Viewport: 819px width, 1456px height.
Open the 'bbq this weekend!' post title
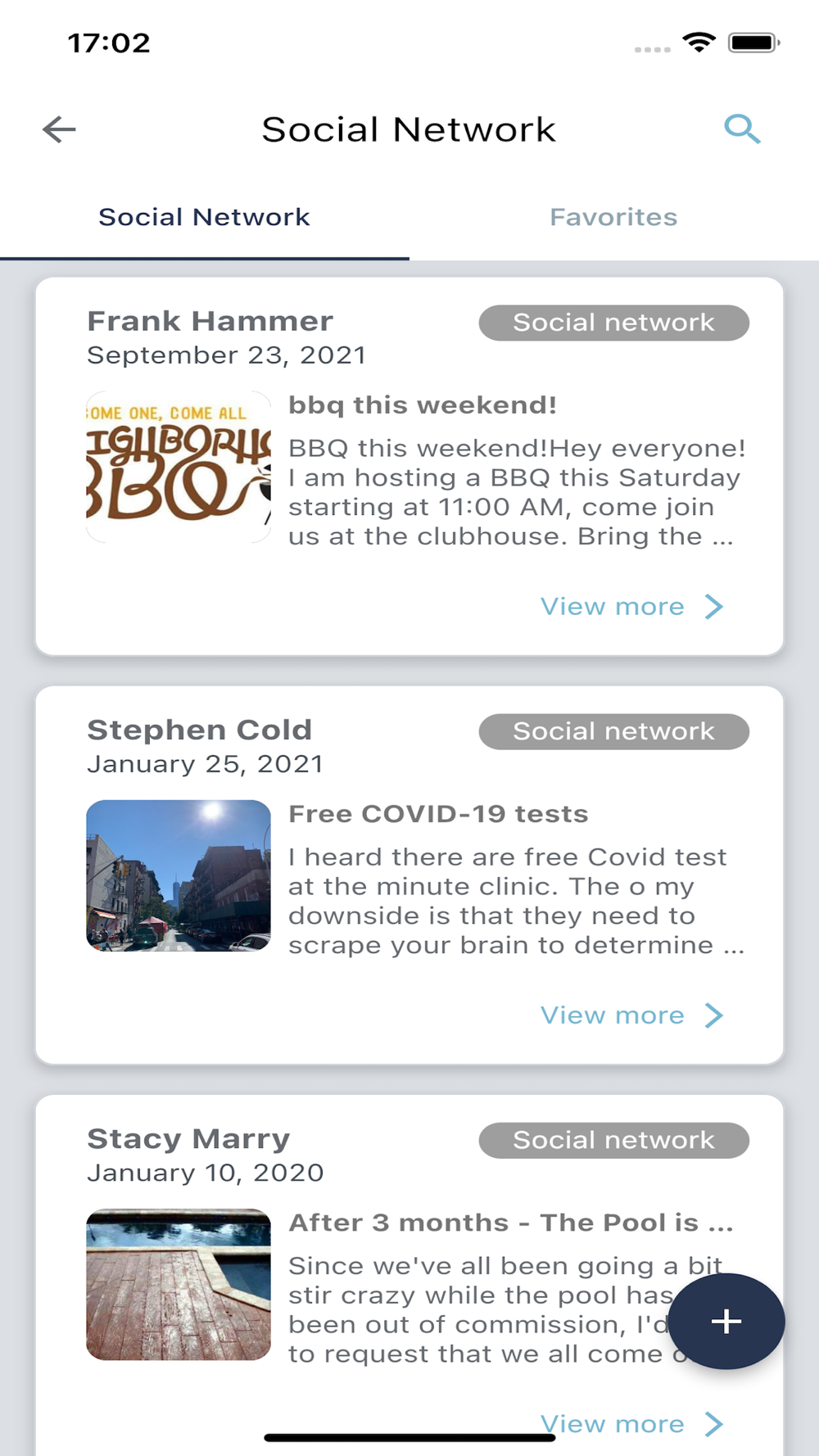tap(423, 405)
